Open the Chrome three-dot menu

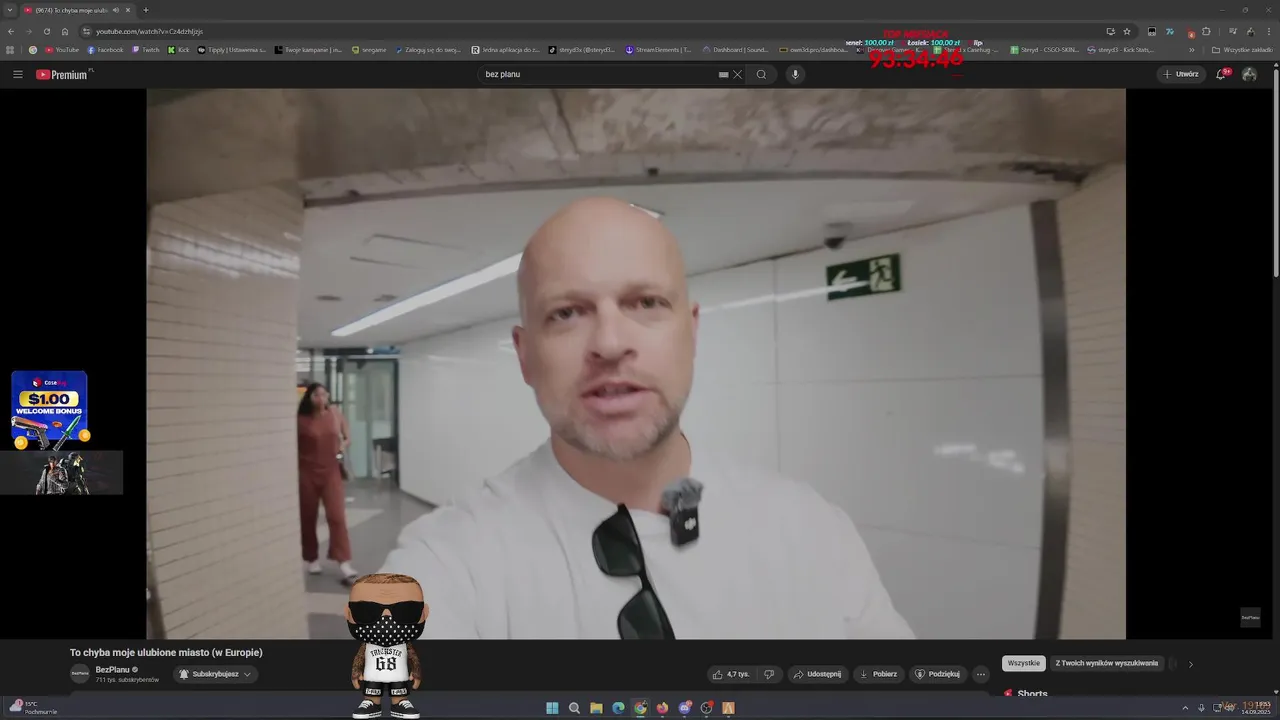[1268, 31]
